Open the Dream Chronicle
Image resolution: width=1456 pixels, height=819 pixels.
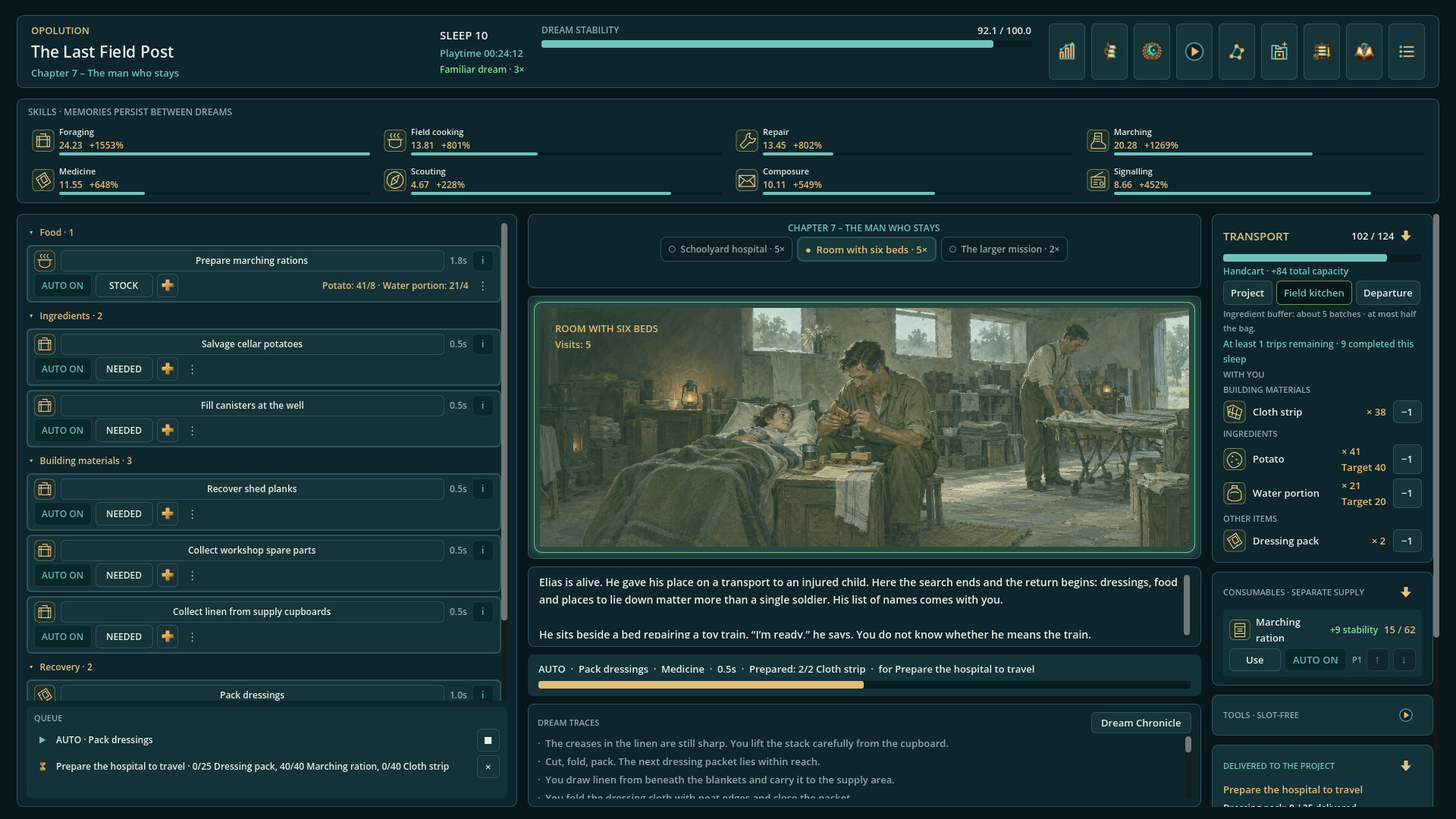point(1141,723)
